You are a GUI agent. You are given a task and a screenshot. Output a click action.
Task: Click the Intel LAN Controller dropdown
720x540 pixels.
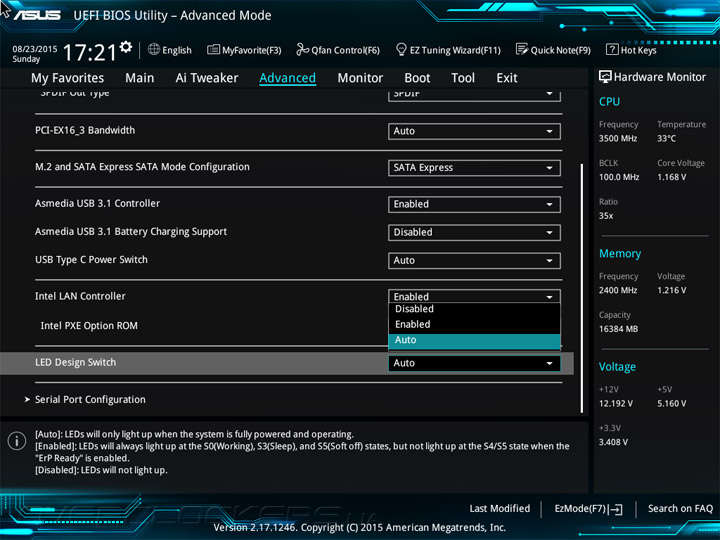(x=474, y=296)
